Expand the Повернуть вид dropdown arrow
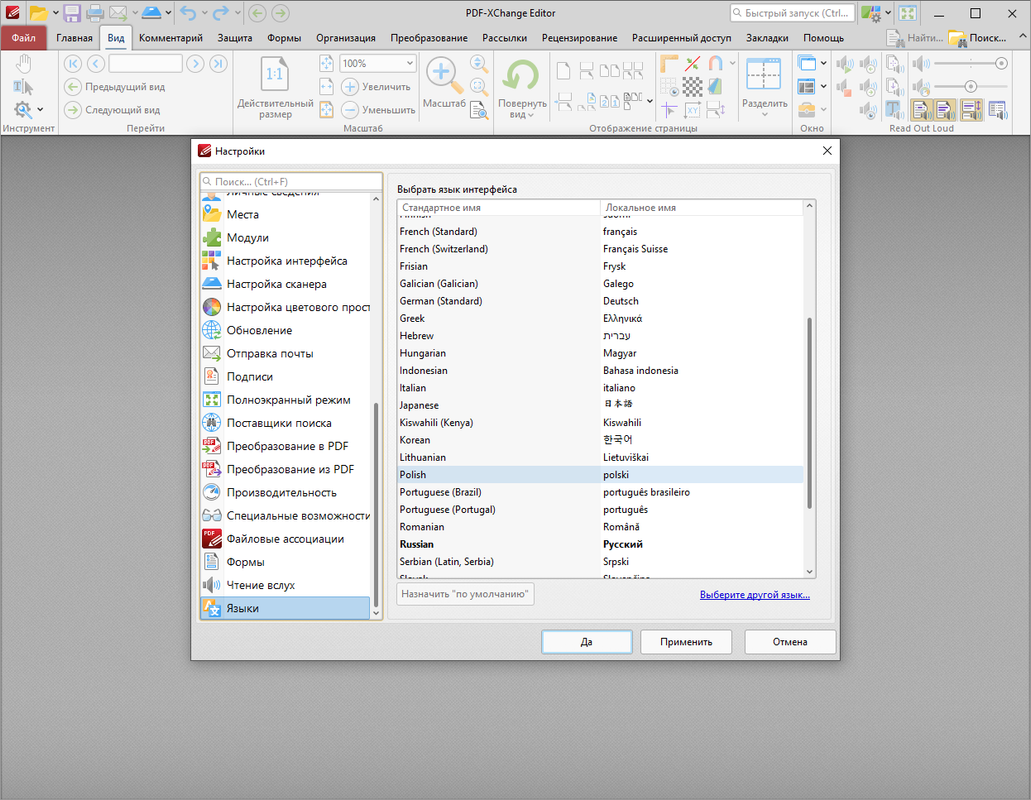The image size is (1031, 800). [x=531, y=115]
